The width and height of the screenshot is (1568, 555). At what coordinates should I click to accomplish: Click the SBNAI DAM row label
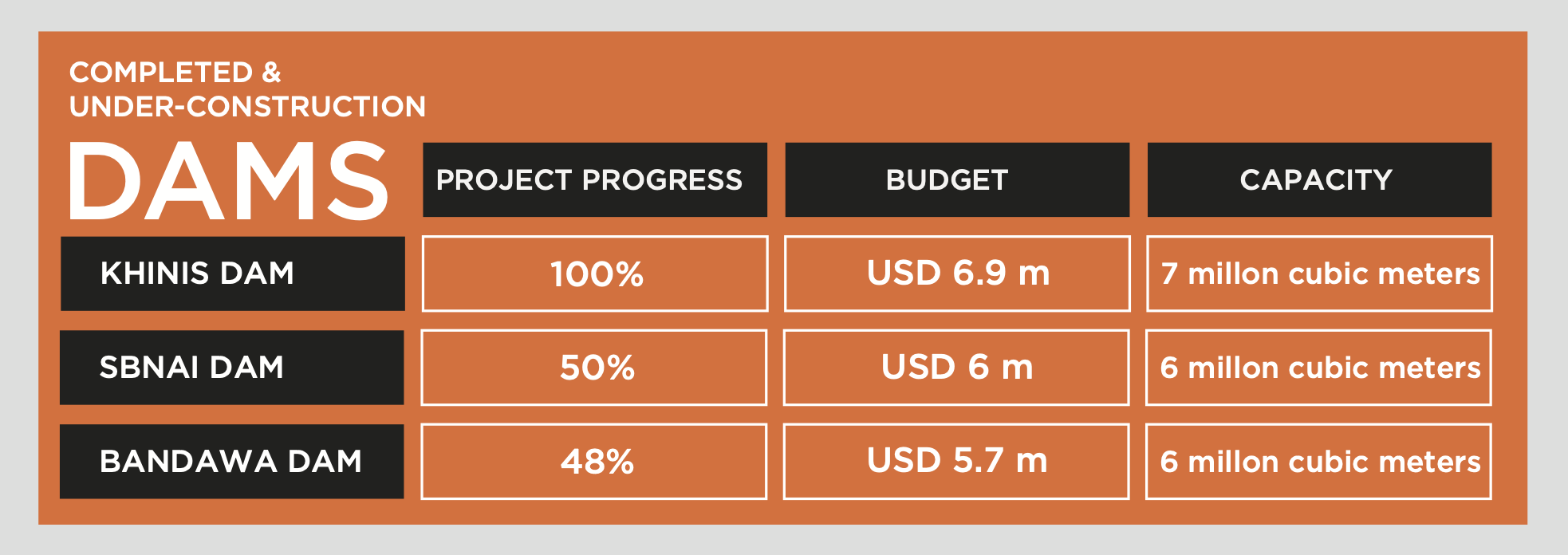click(x=231, y=368)
